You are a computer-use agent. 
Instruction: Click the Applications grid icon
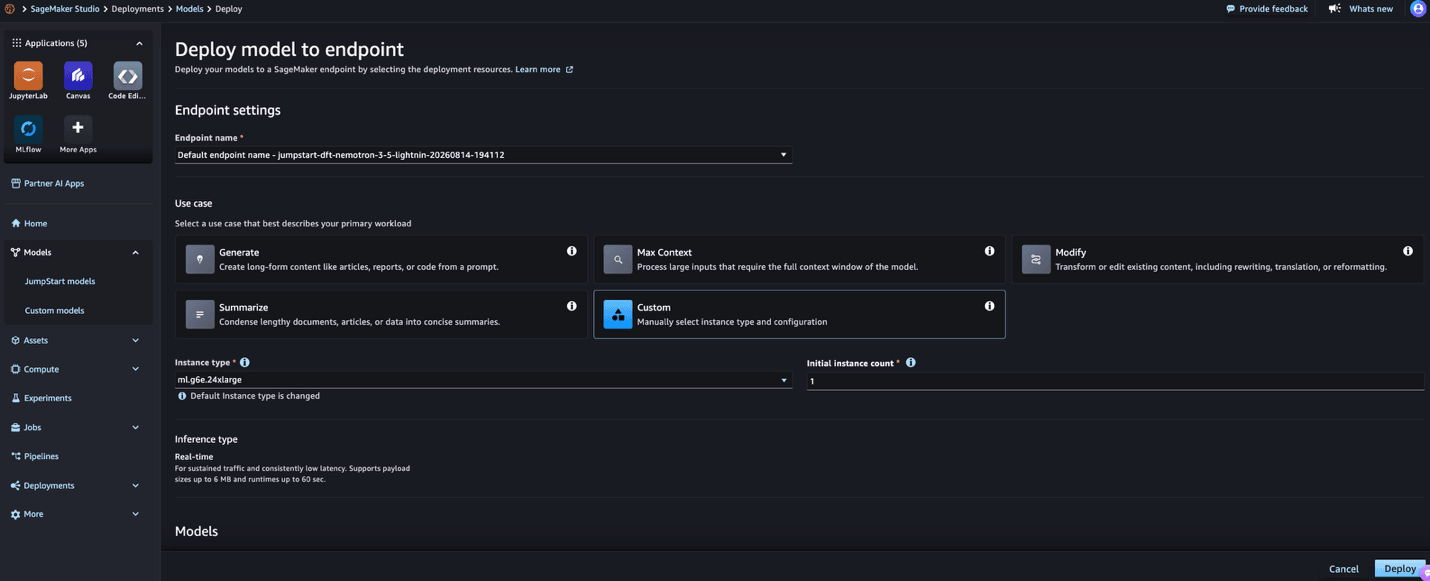click(x=16, y=43)
